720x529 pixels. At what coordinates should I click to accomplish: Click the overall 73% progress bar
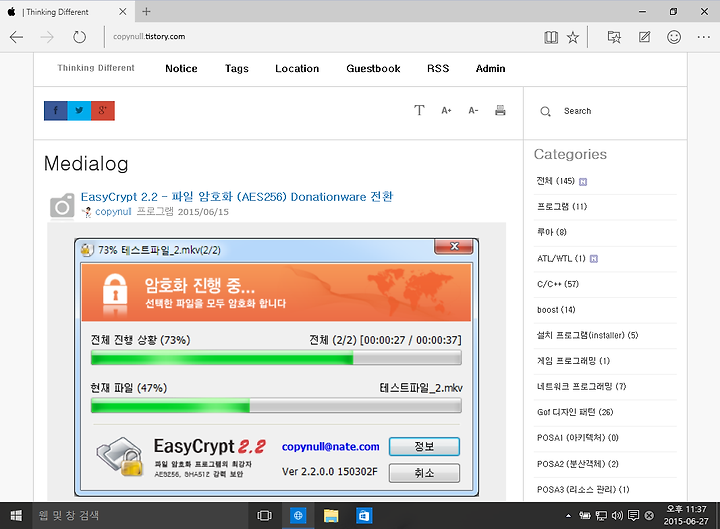[x=276, y=357]
